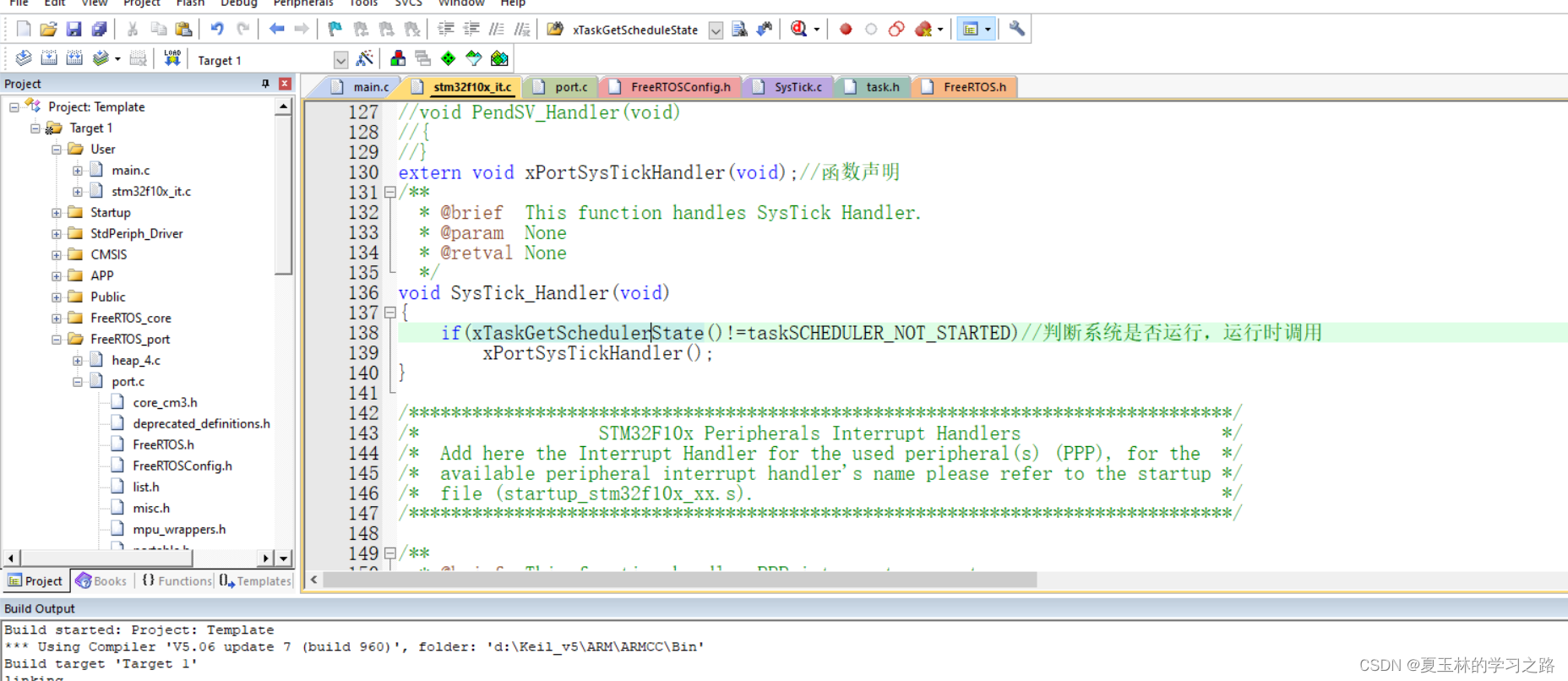The height and width of the screenshot is (681, 1568).
Task: Click the editor horizontal scrollbar thumb
Action: click(x=680, y=580)
